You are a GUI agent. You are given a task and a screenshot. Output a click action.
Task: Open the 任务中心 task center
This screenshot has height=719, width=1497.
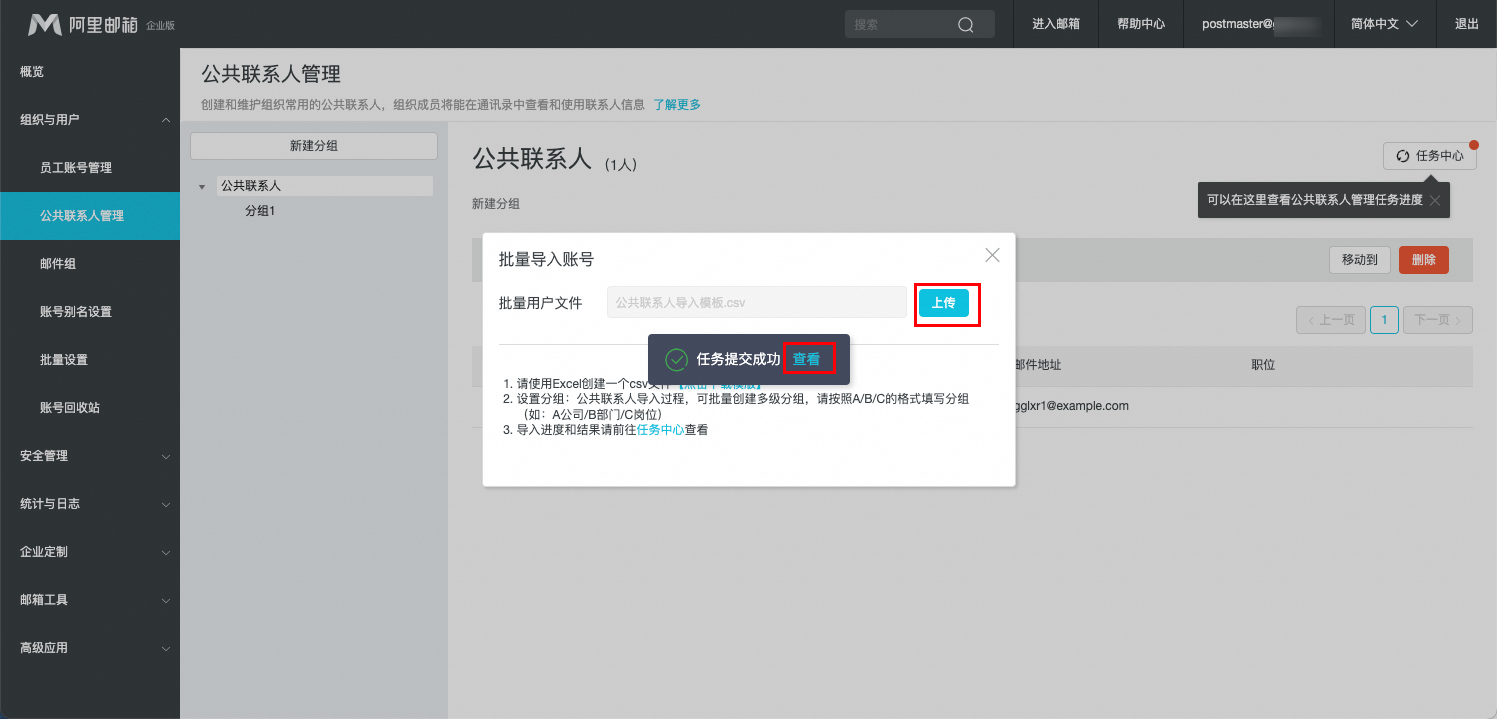[1429, 156]
